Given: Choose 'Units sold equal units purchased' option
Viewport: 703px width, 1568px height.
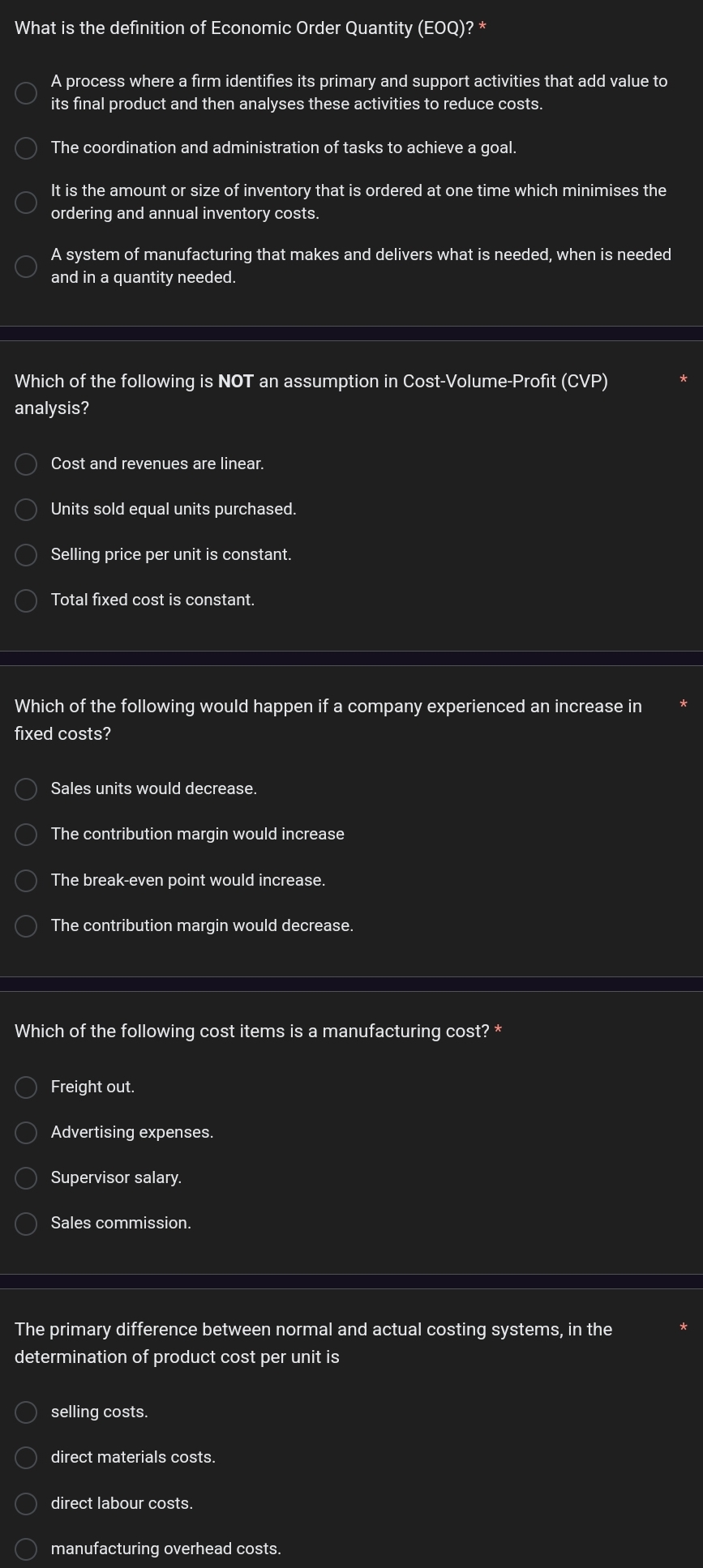Looking at the screenshot, I should [26, 510].
